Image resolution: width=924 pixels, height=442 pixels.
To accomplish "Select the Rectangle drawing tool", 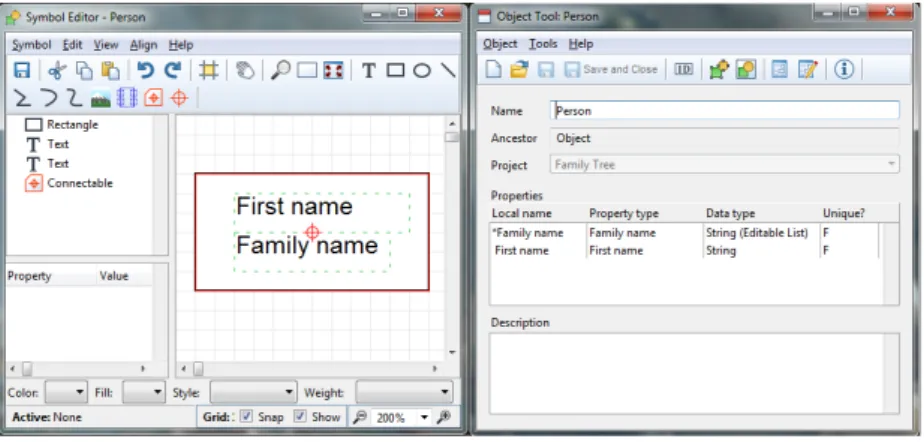I will coord(395,71).
